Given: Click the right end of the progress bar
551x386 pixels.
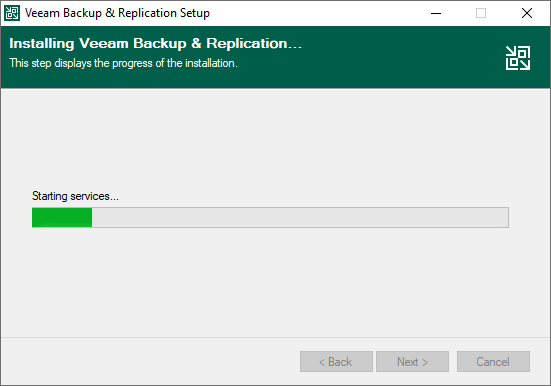Looking at the screenshot, I should (504, 217).
